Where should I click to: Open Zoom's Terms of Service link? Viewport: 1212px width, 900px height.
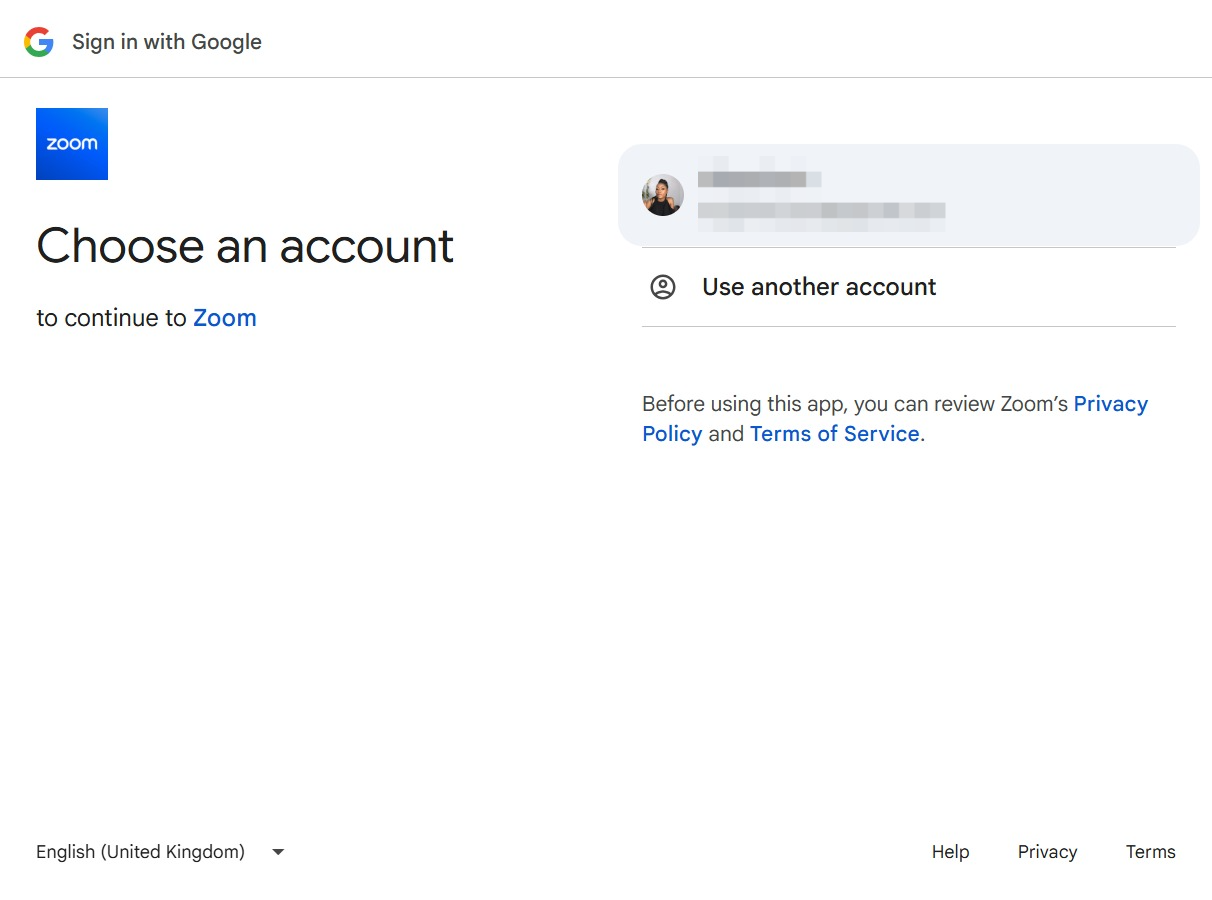(835, 434)
